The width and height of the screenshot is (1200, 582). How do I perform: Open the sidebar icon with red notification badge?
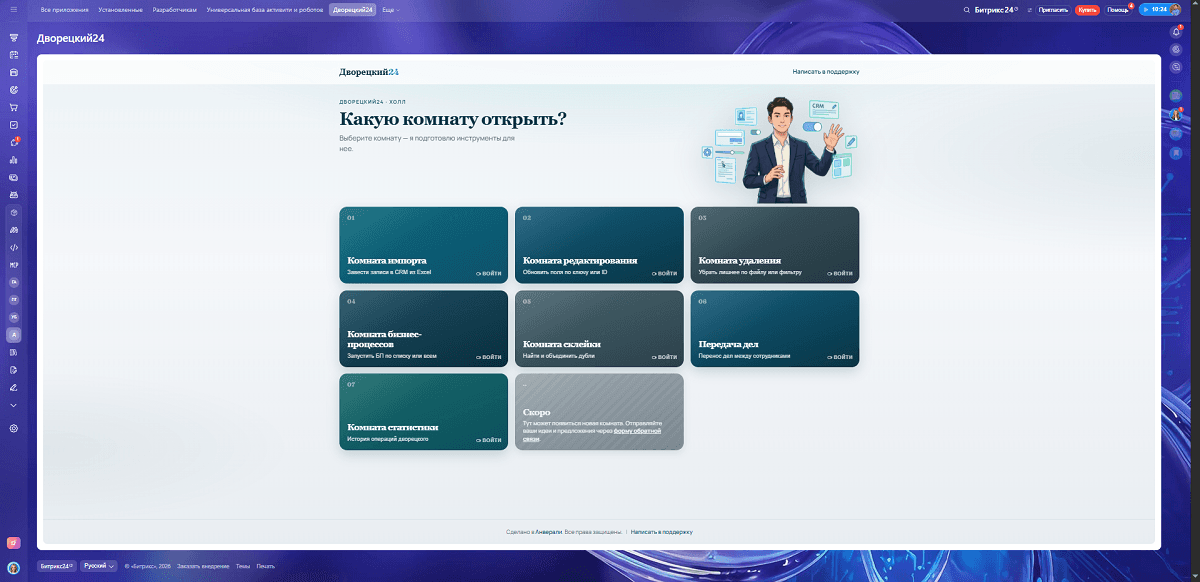14,142
